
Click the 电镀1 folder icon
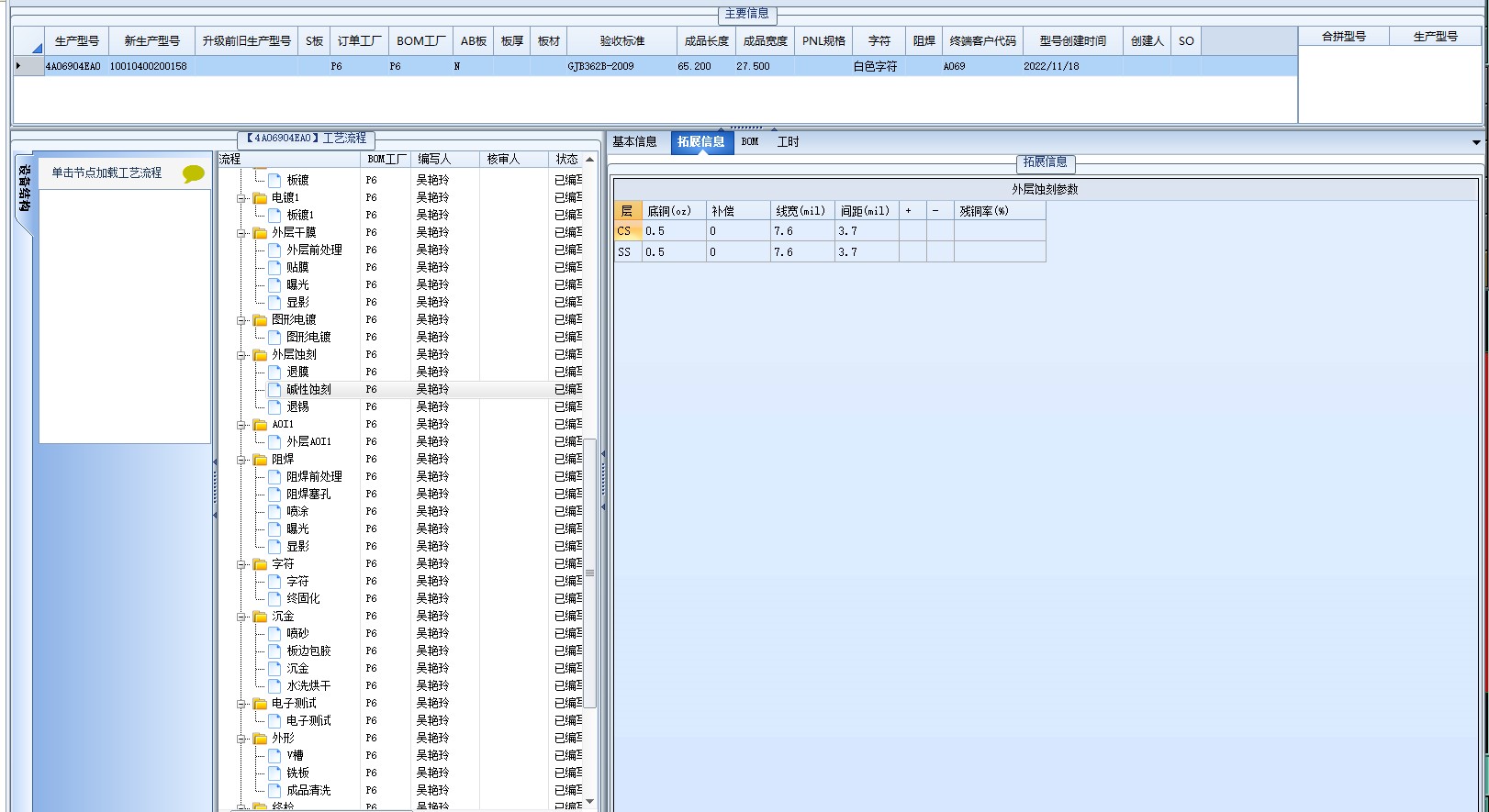(260, 198)
